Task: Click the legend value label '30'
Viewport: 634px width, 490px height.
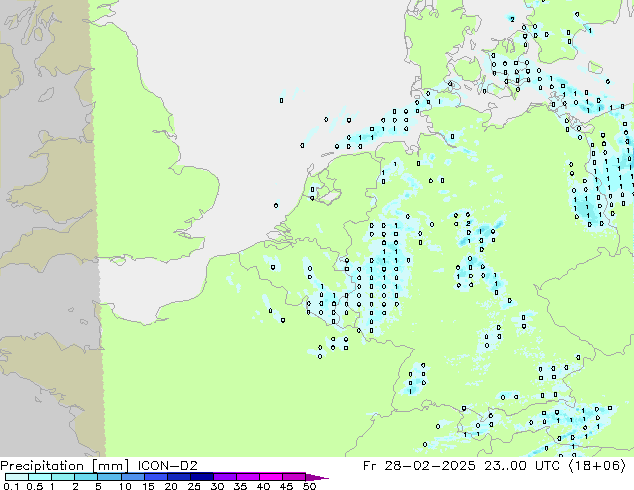Action: click(x=217, y=486)
